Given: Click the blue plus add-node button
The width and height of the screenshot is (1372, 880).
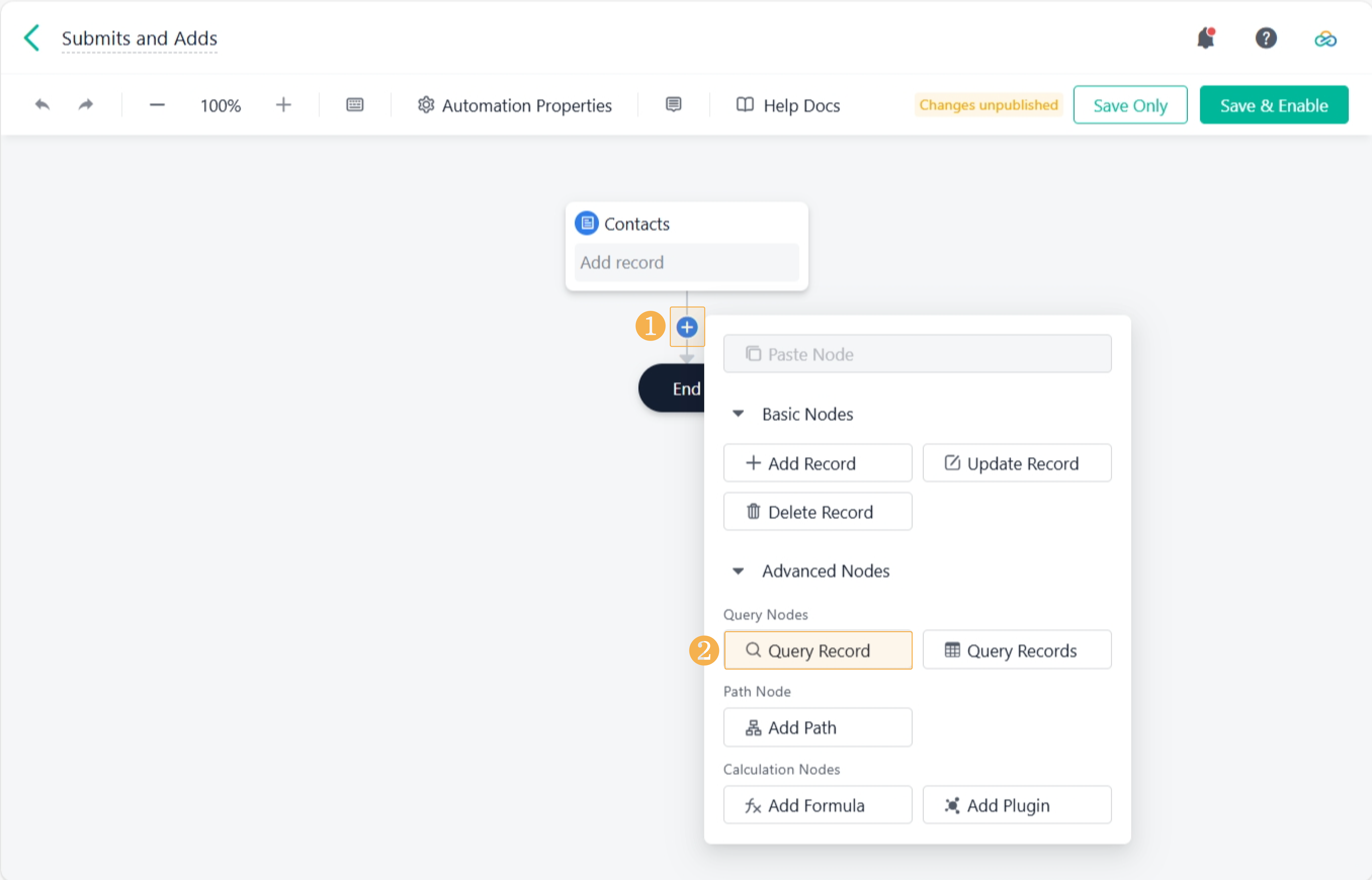Looking at the screenshot, I should click(687, 327).
